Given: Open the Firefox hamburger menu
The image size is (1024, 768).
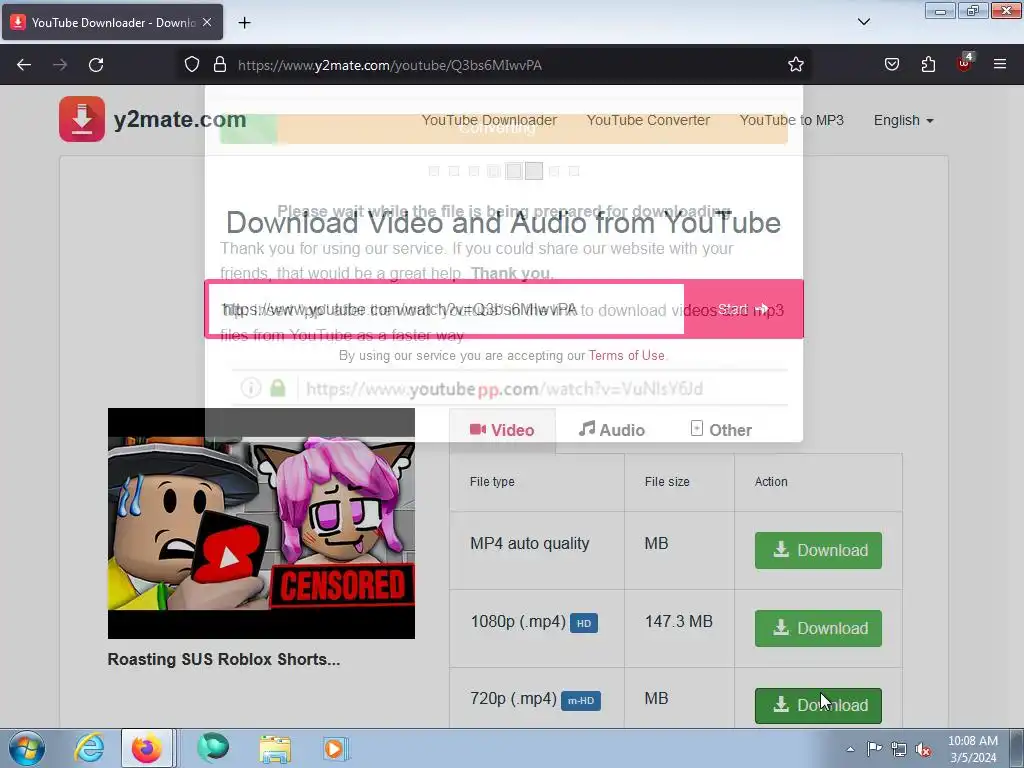Looking at the screenshot, I should pyautogui.click(x=1000, y=65).
